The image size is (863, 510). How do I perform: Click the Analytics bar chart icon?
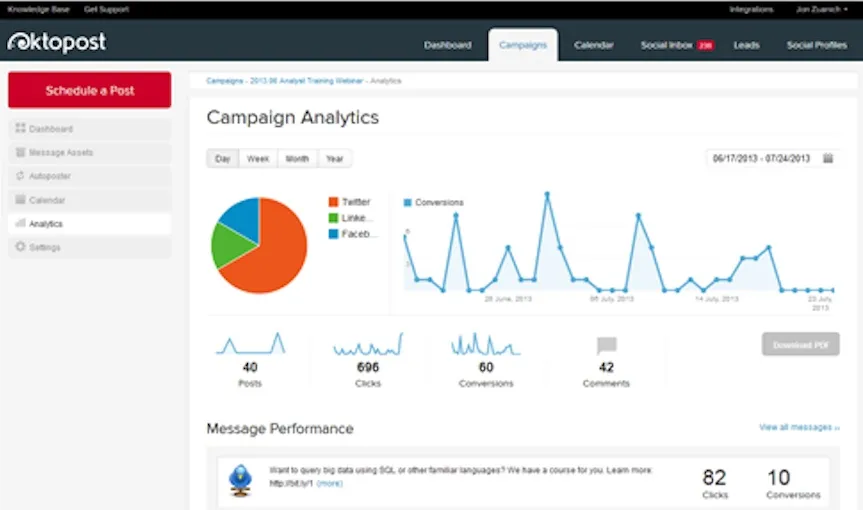[20, 223]
